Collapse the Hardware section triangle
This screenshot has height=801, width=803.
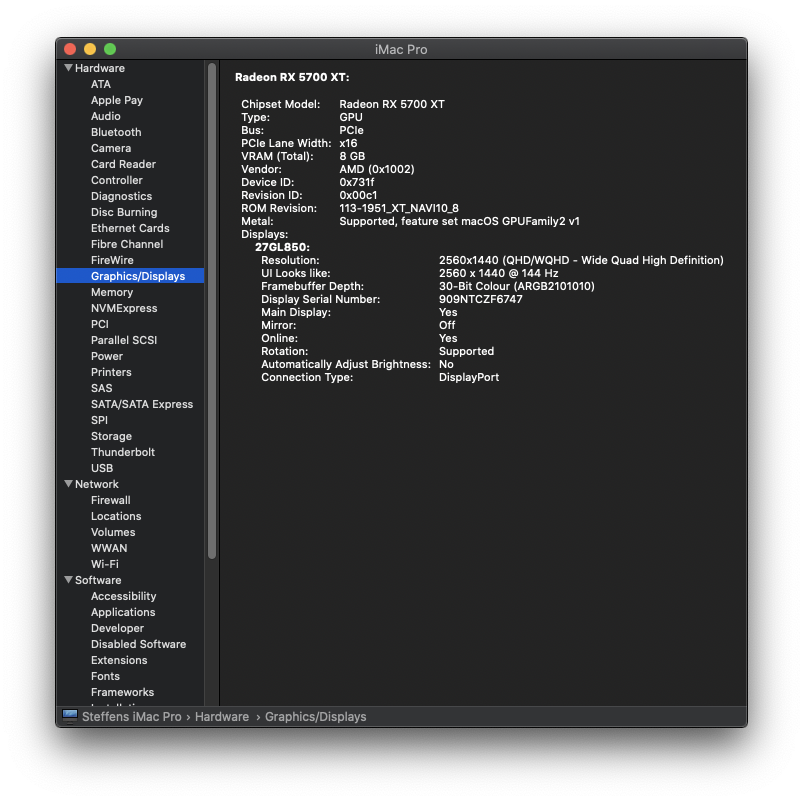[x=68, y=68]
